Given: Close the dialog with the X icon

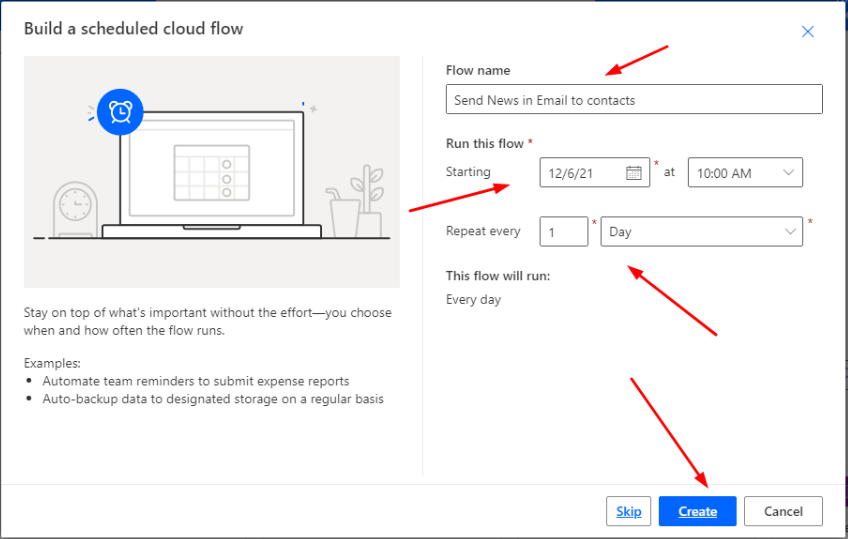Looking at the screenshot, I should 807,32.
